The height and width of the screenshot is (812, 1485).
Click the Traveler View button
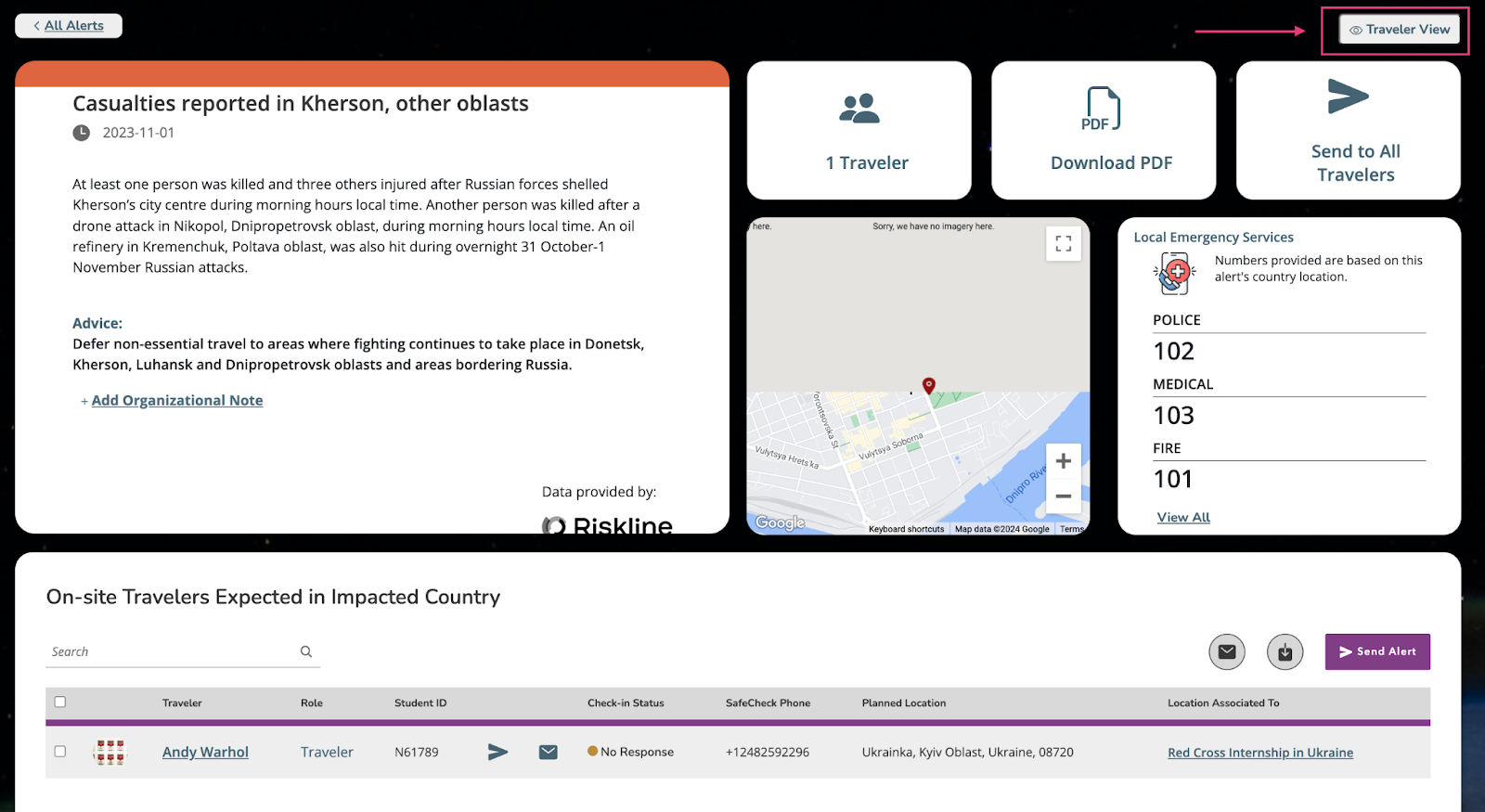(x=1399, y=30)
